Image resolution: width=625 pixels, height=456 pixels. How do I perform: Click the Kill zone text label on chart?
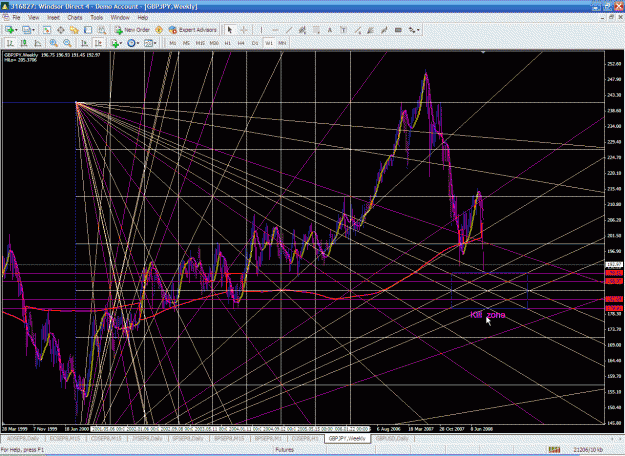[x=487, y=315]
